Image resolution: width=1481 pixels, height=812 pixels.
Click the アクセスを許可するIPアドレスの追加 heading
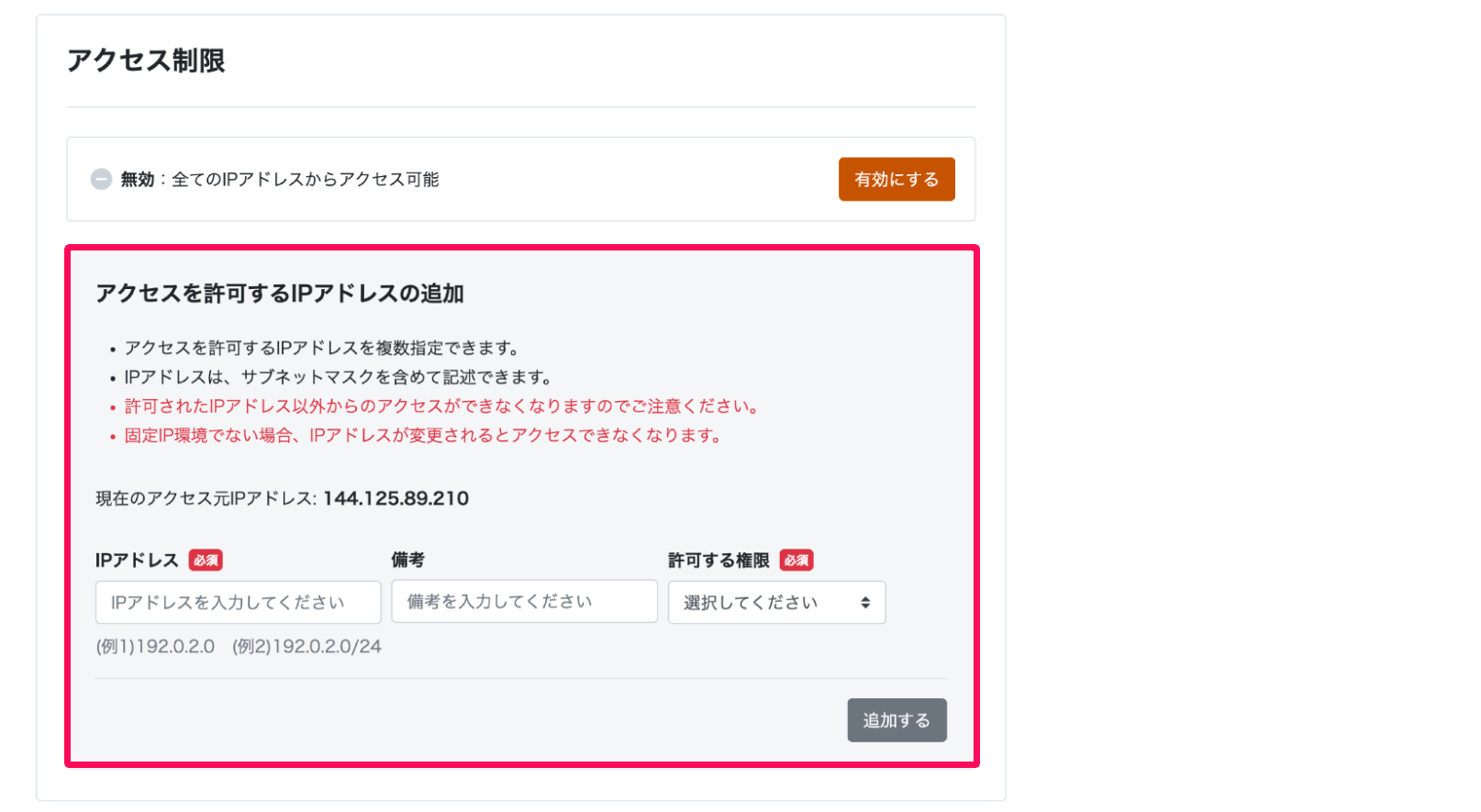coord(280,294)
